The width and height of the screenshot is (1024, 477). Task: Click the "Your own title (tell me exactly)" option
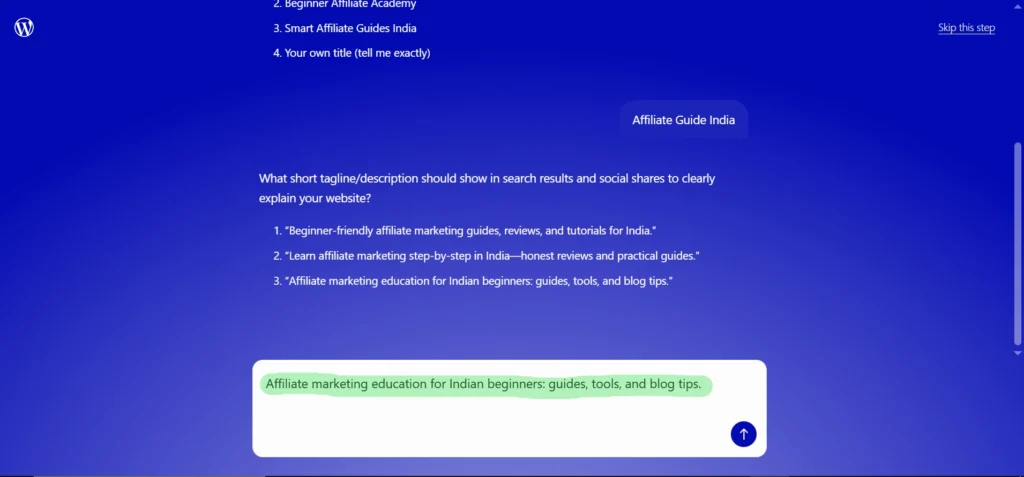tap(357, 53)
